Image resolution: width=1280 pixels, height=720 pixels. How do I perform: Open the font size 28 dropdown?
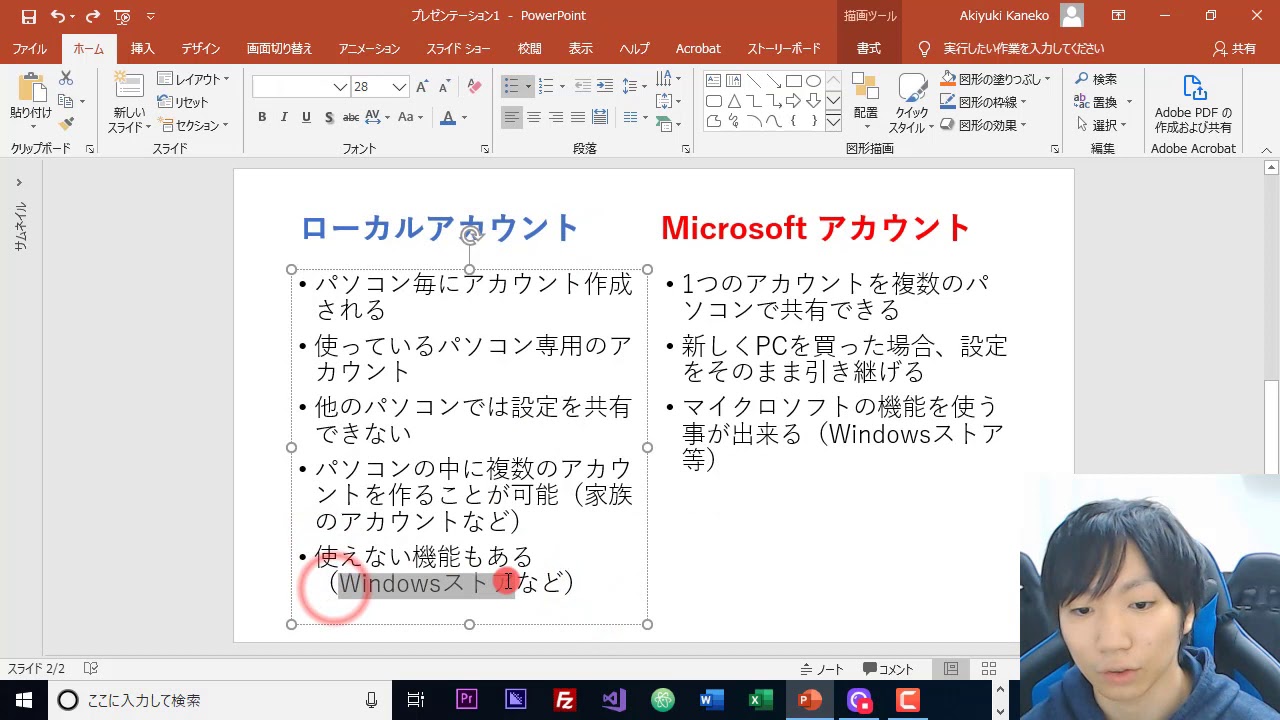coord(400,87)
